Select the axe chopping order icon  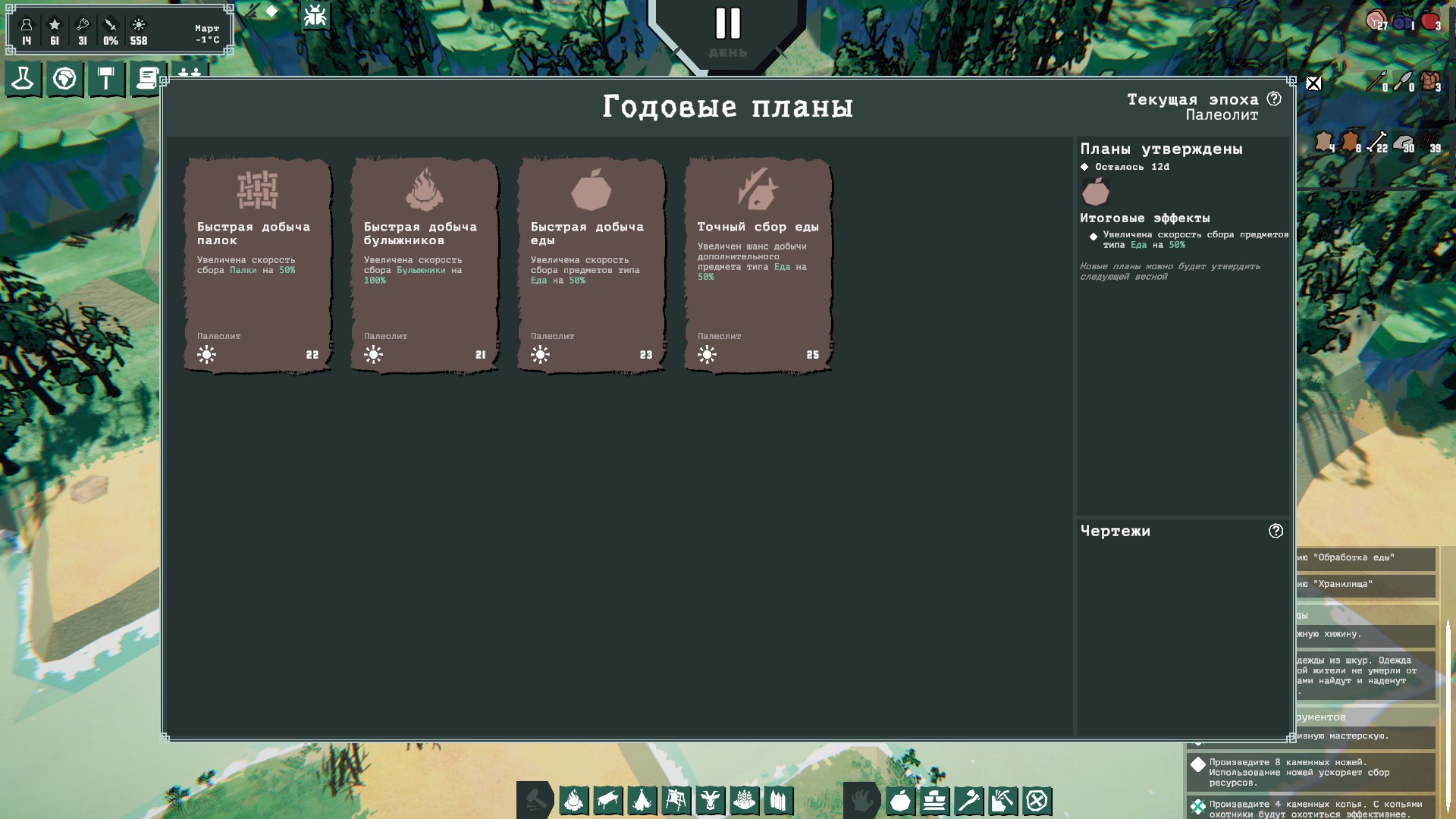pyautogui.click(x=968, y=800)
